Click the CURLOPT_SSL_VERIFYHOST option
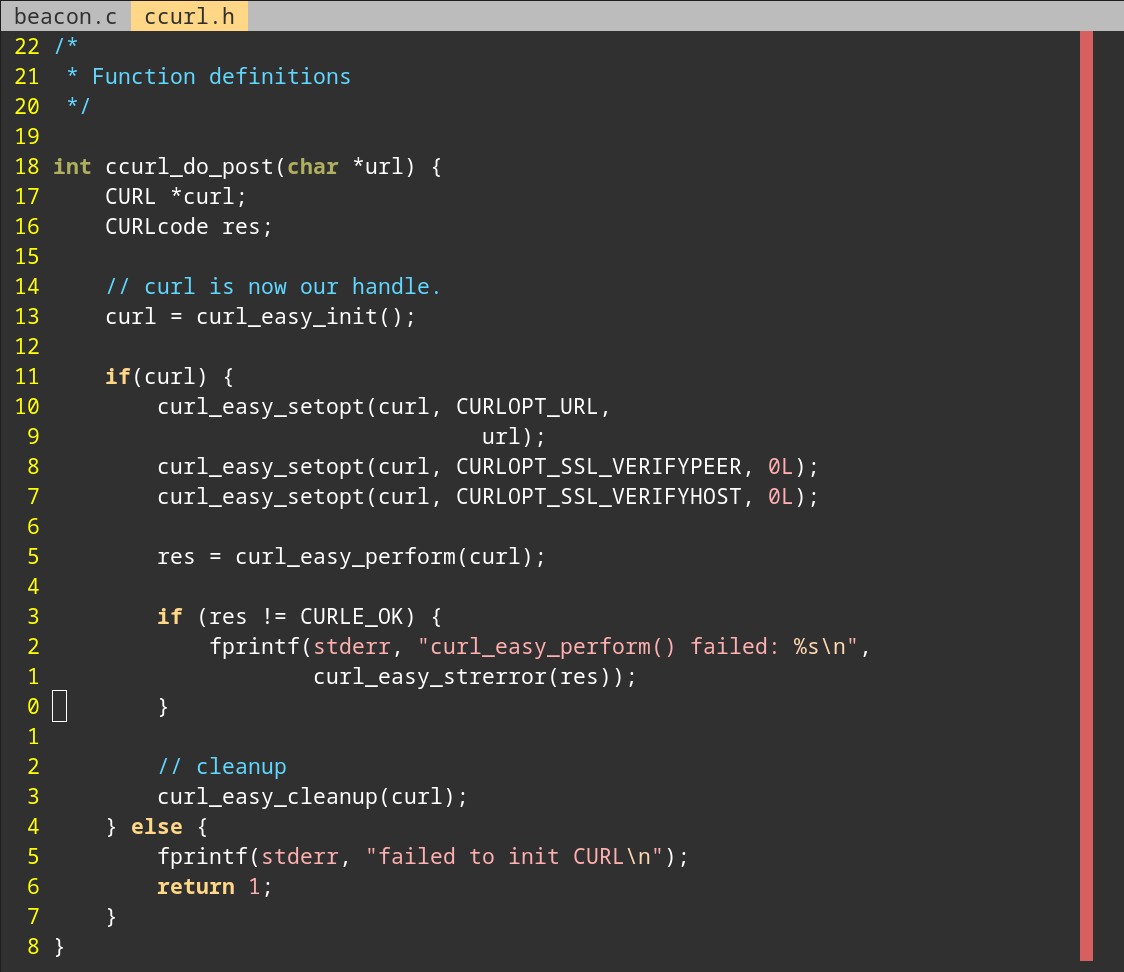Viewport: 1124px width, 972px height. click(598, 497)
